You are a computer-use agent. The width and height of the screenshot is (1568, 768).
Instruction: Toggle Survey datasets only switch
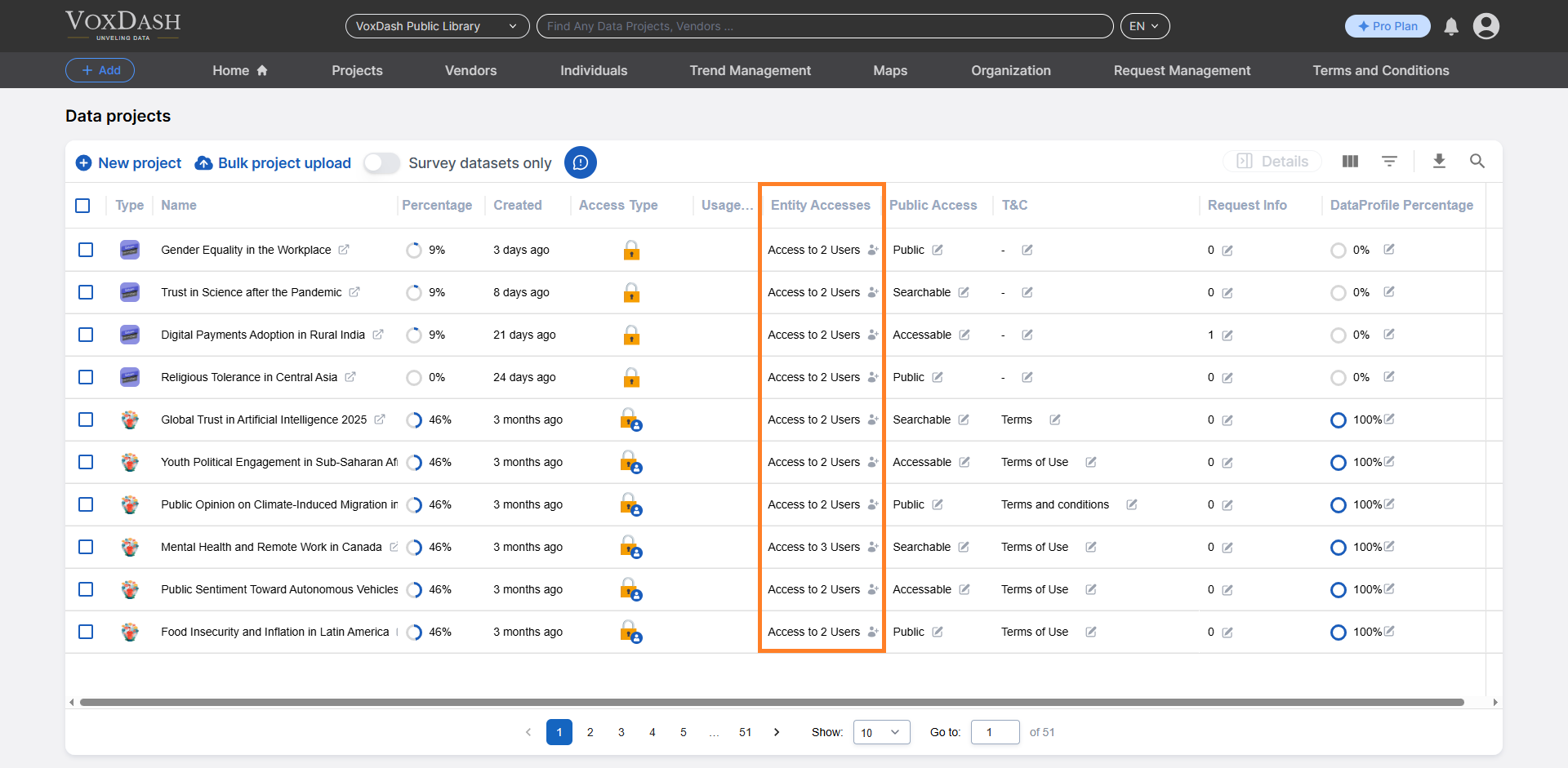tap(381, 163)
